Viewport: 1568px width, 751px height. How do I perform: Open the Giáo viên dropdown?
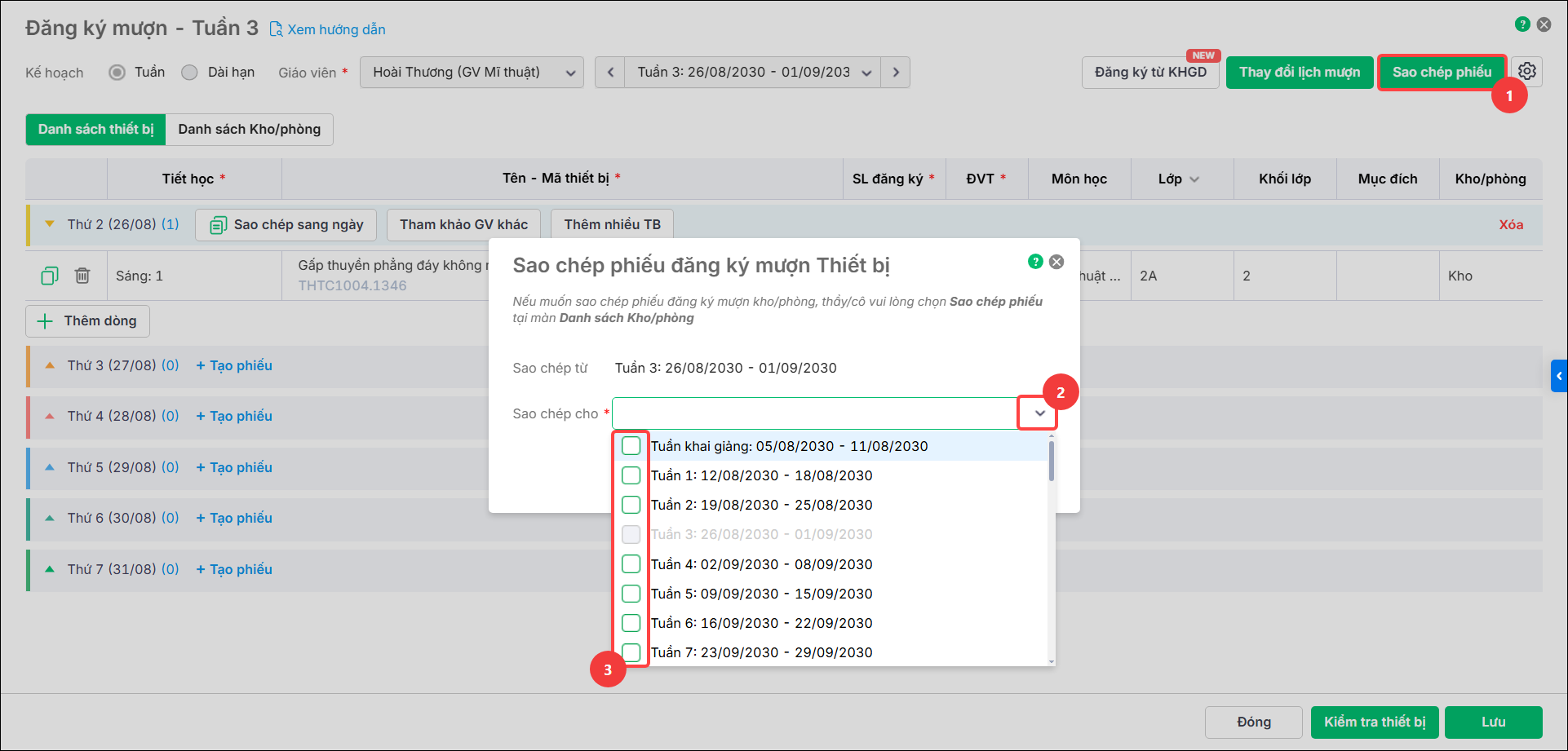[x=472, y=73]
